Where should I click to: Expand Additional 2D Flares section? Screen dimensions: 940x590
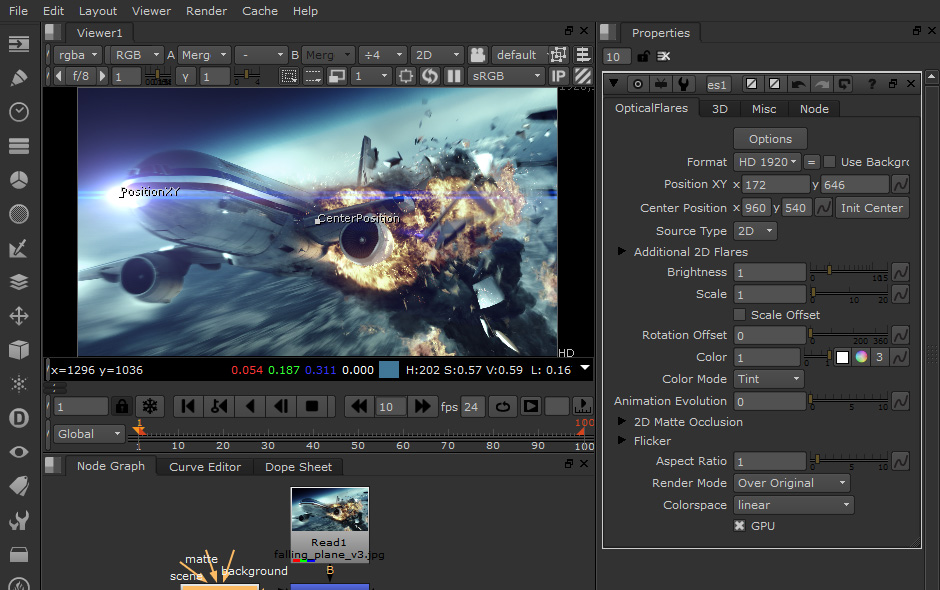pos(622,251)
